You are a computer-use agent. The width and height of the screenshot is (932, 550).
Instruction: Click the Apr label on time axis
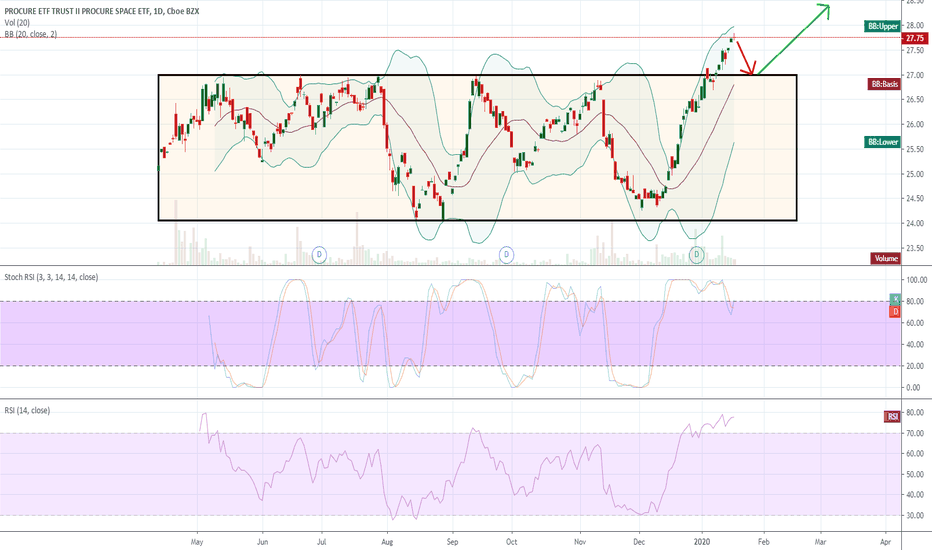tap(886, 542)
